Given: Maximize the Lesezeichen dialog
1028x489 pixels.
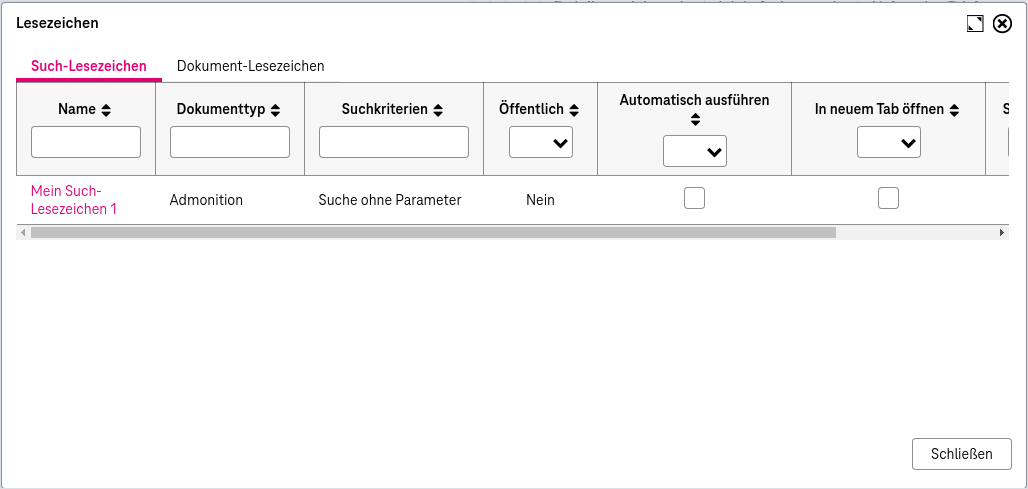Looking at the screenshot, I should [x=976, y=24].
